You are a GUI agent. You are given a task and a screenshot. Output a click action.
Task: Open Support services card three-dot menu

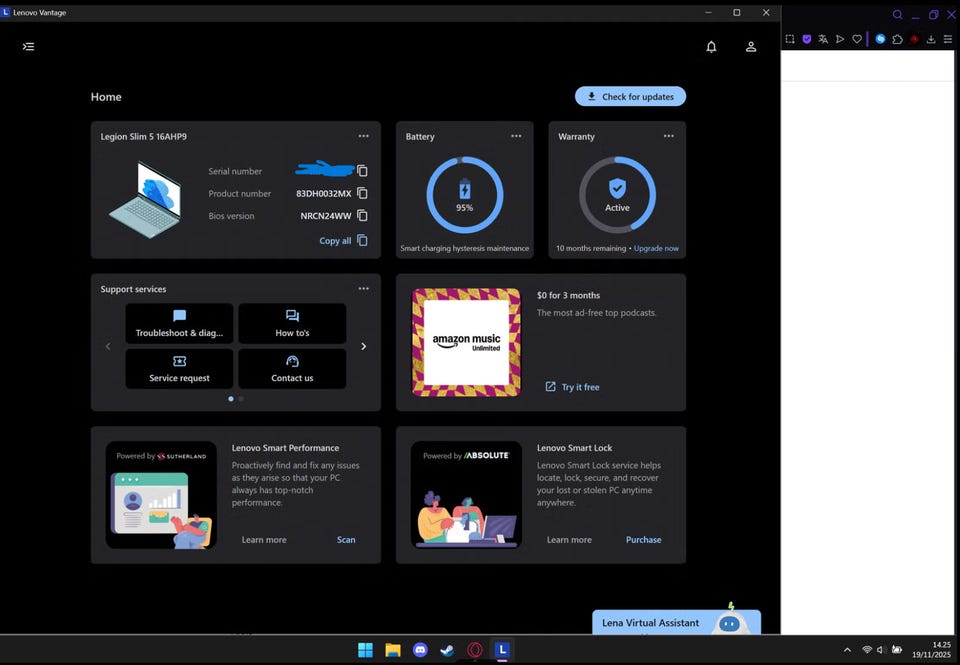click(364, 288)
